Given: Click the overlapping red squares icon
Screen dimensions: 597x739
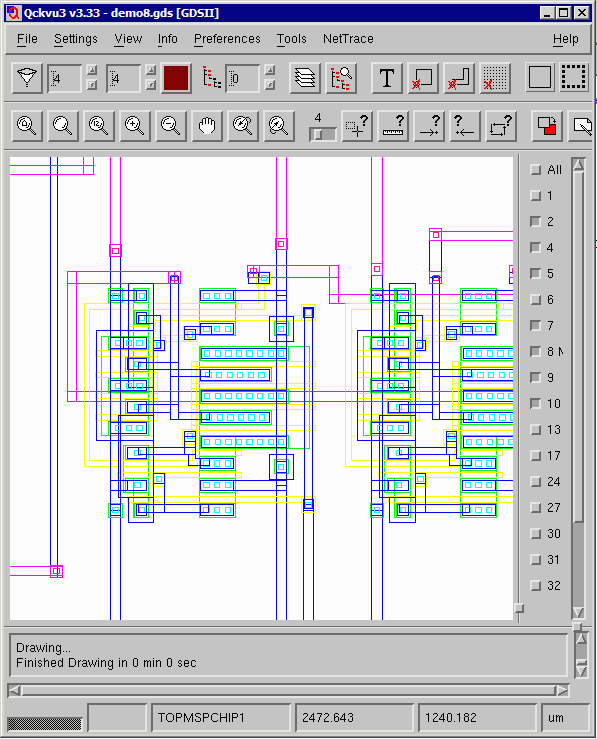Looking at the screenshot, I should pyautogui.click(x=547, y=126).
